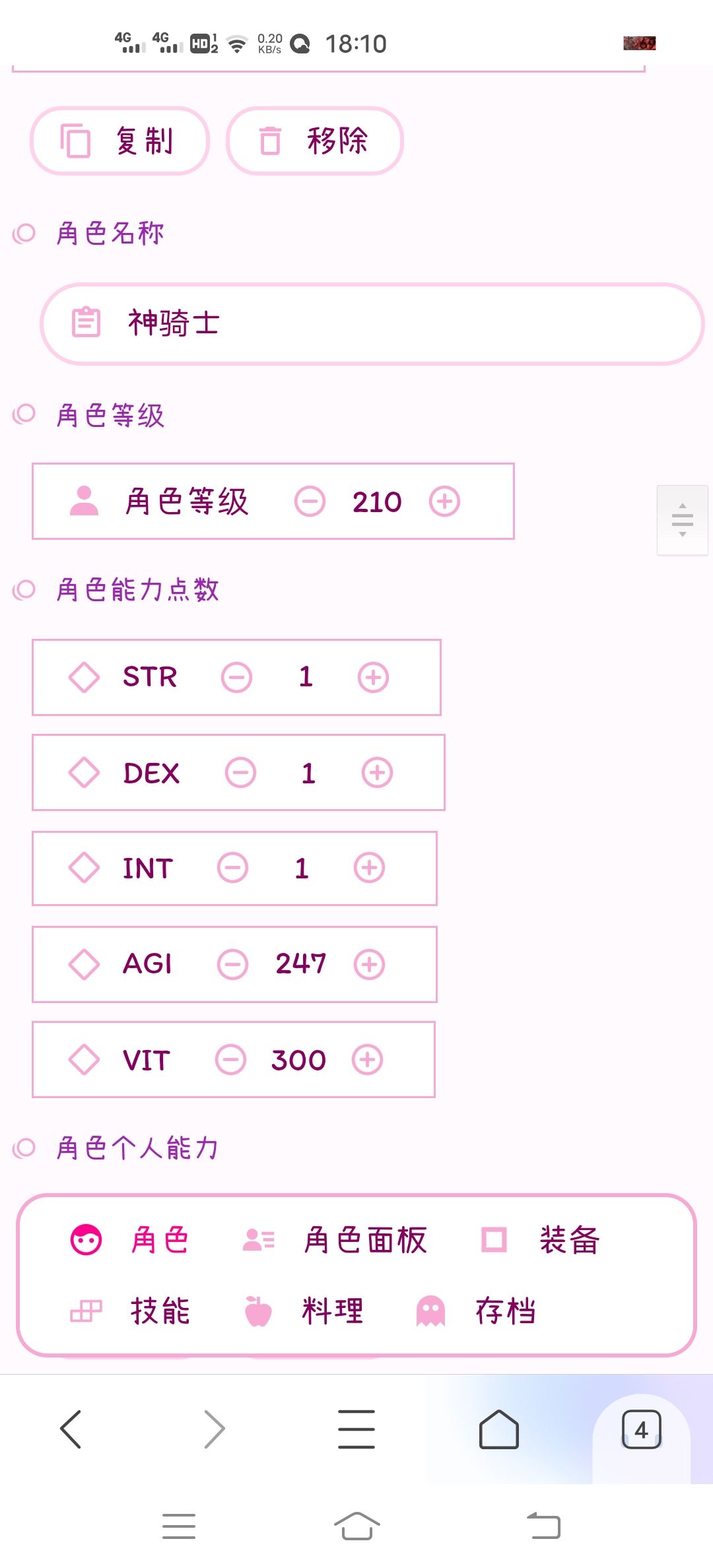Viewport: 713px width, 1568px height.
Task: Select the 料理 cooking tab
Action: [304, 1311]
